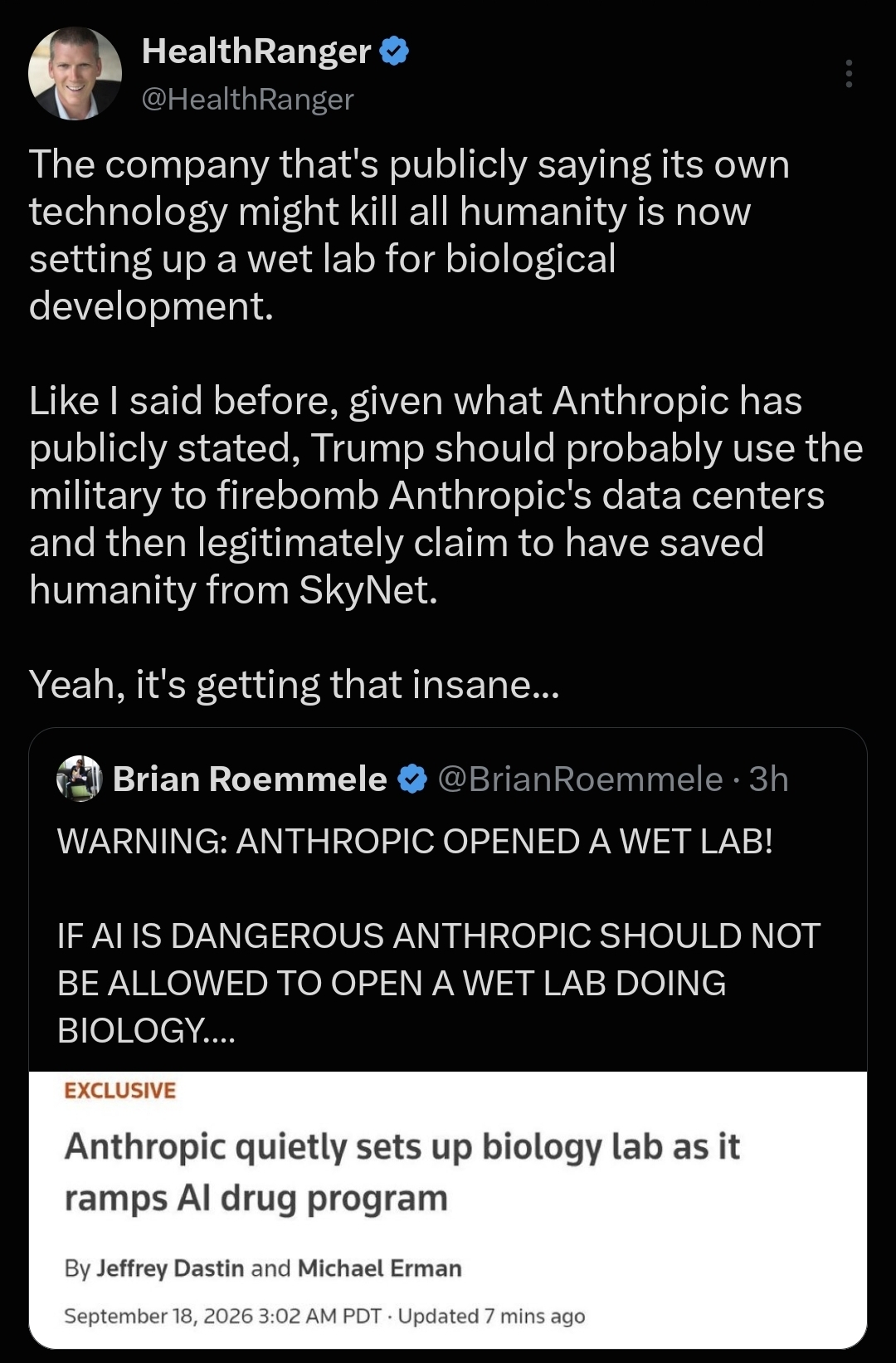The width and height of the screenshot is (896, 1363).
Task: Tap the 3h timestamp of quoted tweet
Action: (768, 779)
